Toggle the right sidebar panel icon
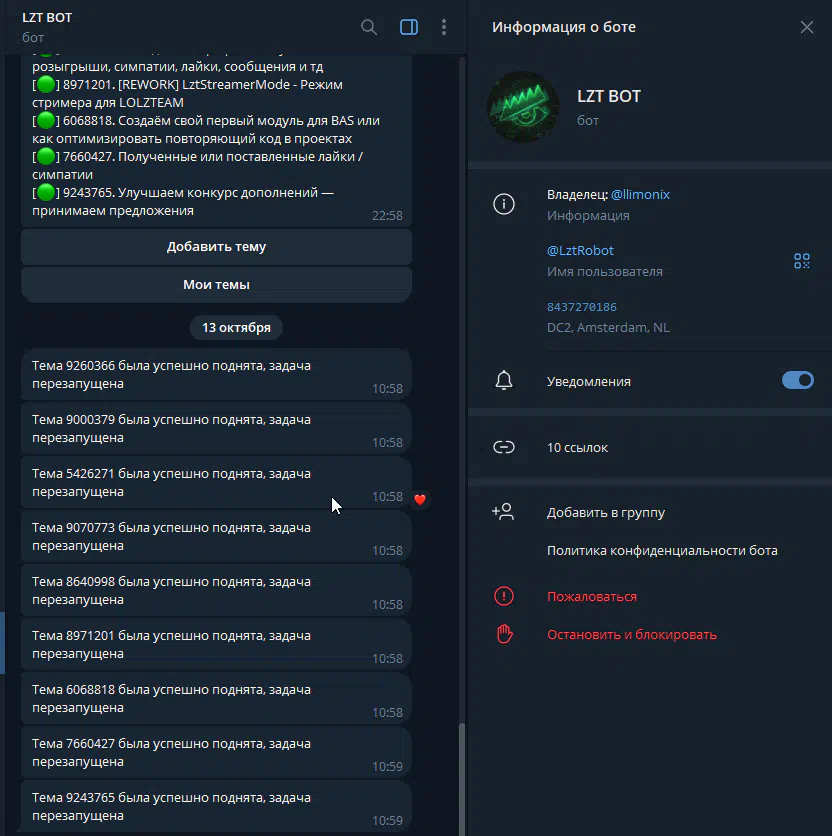This screenshot has height=836, width=832. (408, 27)
